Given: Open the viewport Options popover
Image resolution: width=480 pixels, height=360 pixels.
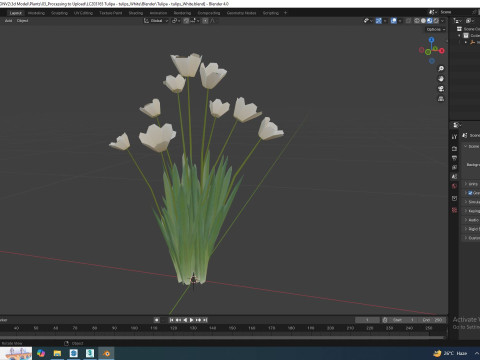Looking at the screenshot, I should pos(436,29).
